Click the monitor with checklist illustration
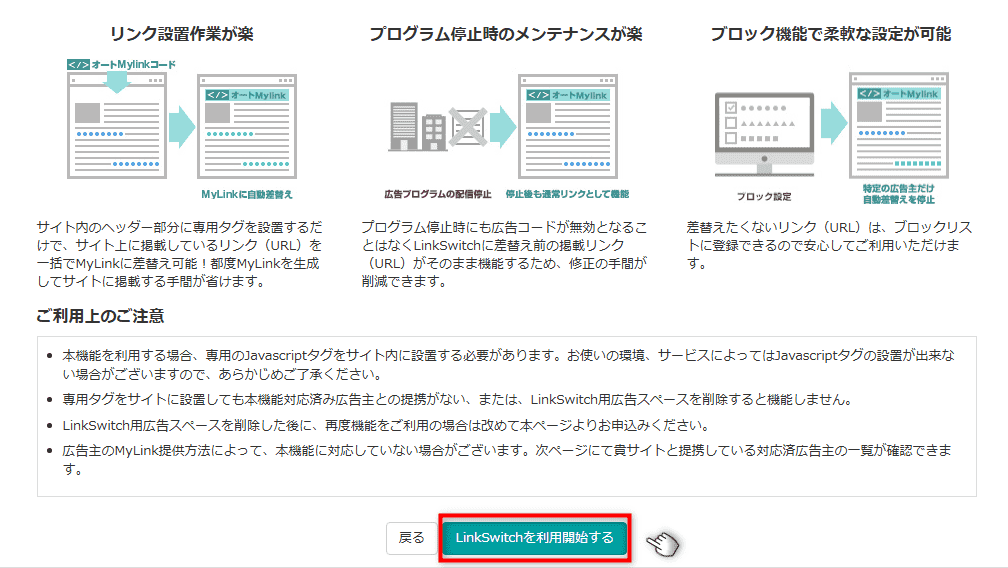Image resolution: width=1008 pixels, height=568 pixels. pos(764,134)
